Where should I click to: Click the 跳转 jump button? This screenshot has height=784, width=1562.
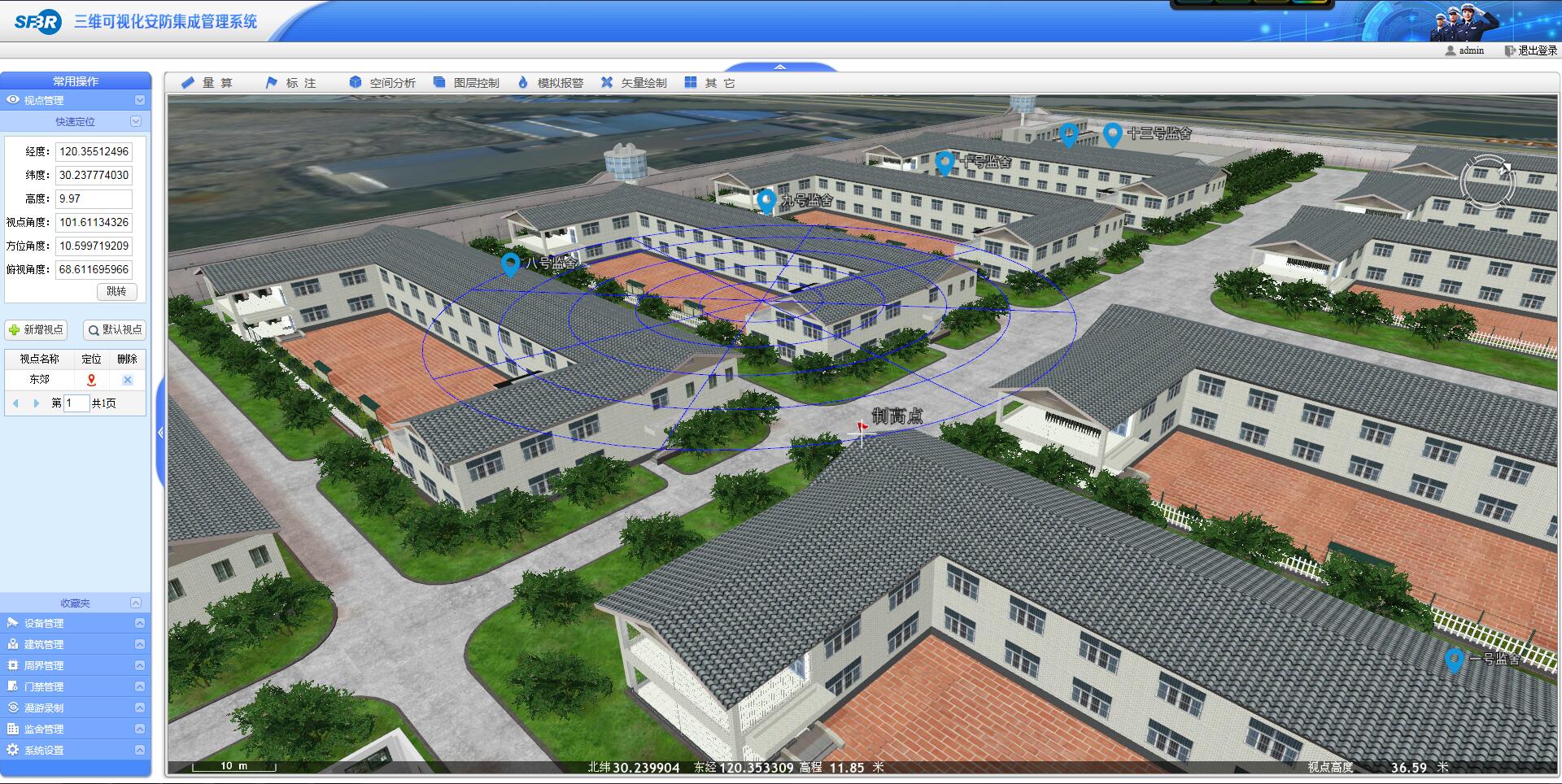tap(116, 291)
